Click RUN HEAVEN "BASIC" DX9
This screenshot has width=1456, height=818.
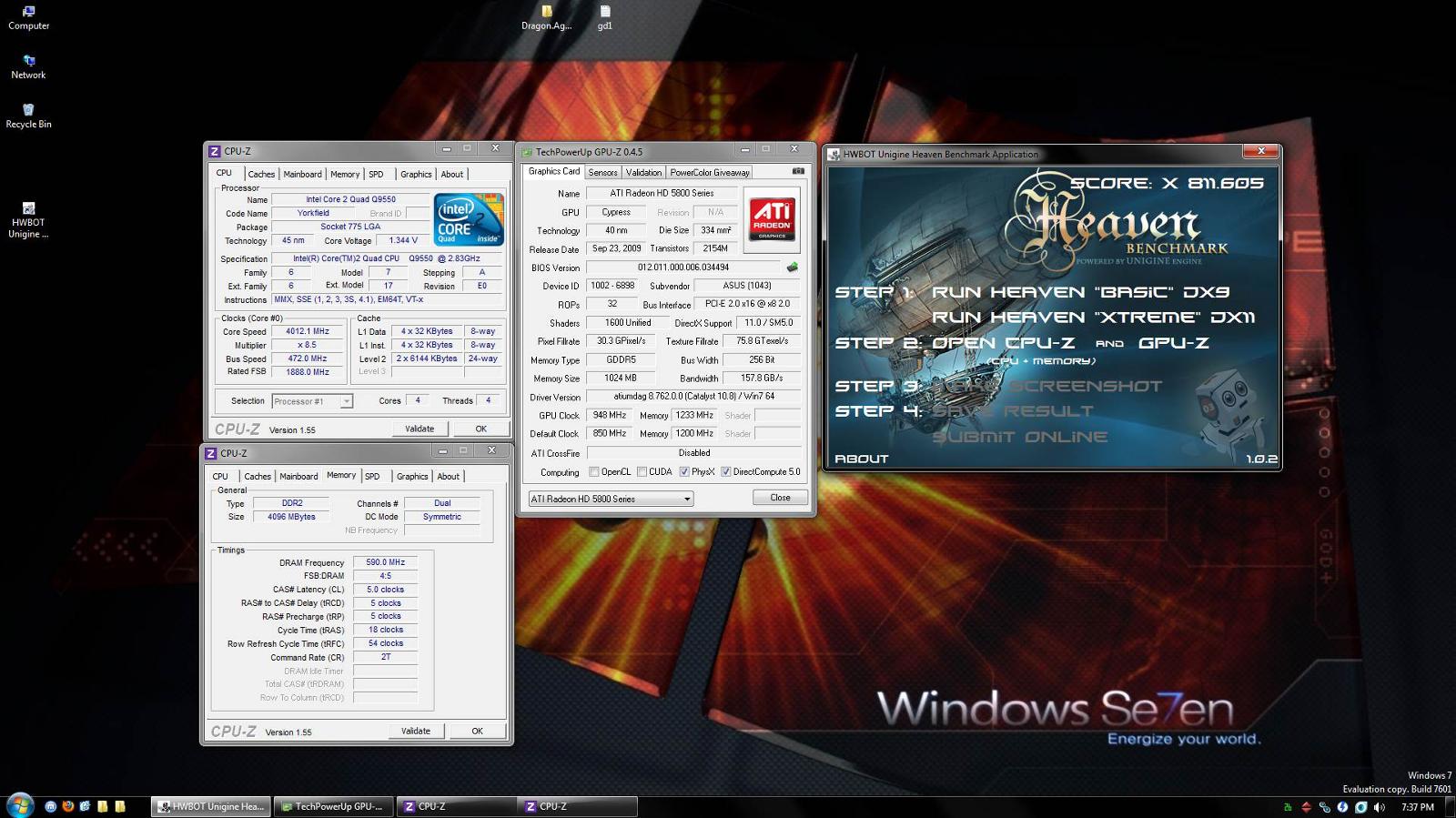[x=1080, y=292]
